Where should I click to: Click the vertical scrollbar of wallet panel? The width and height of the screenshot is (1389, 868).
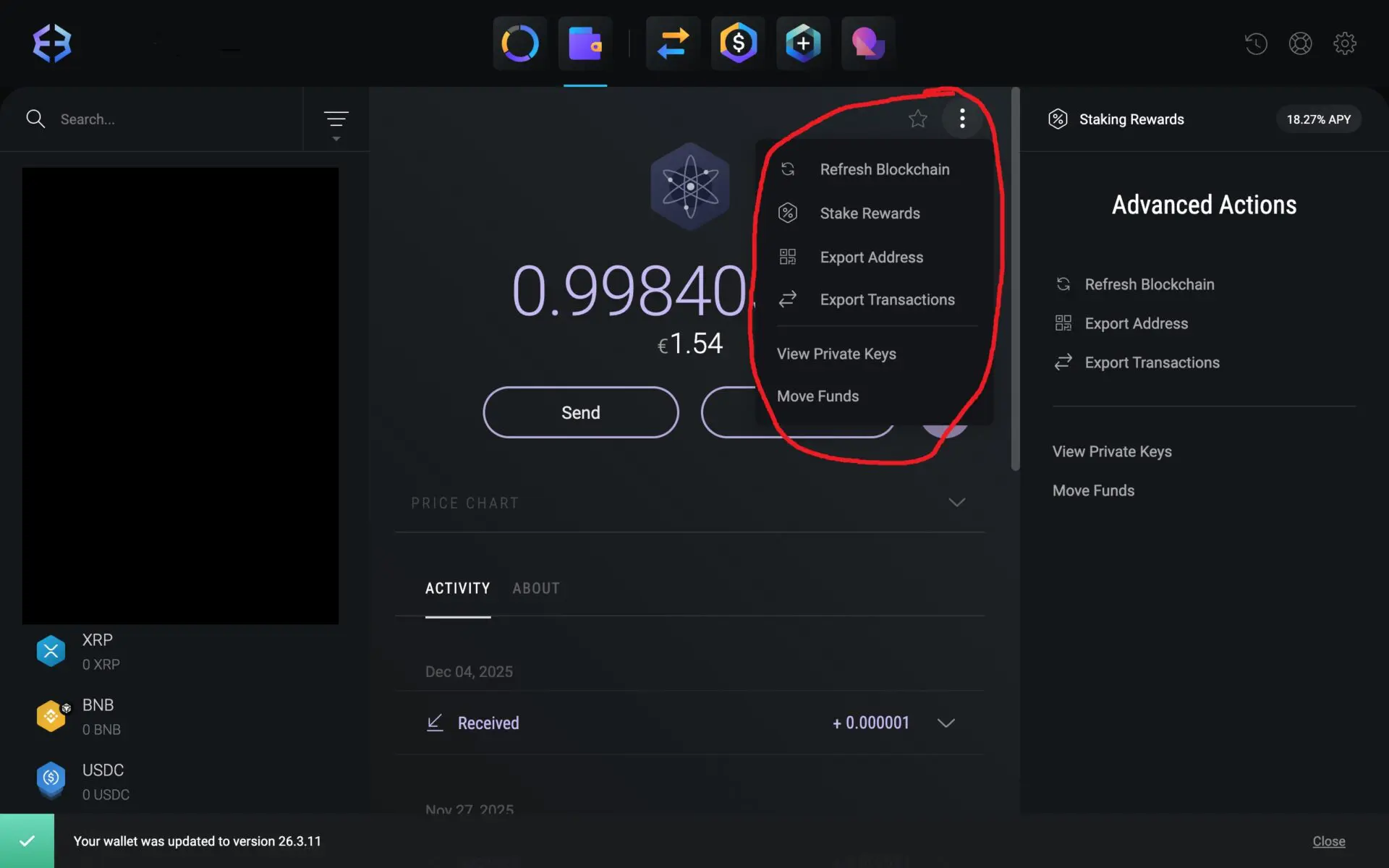pos(1016,279)
